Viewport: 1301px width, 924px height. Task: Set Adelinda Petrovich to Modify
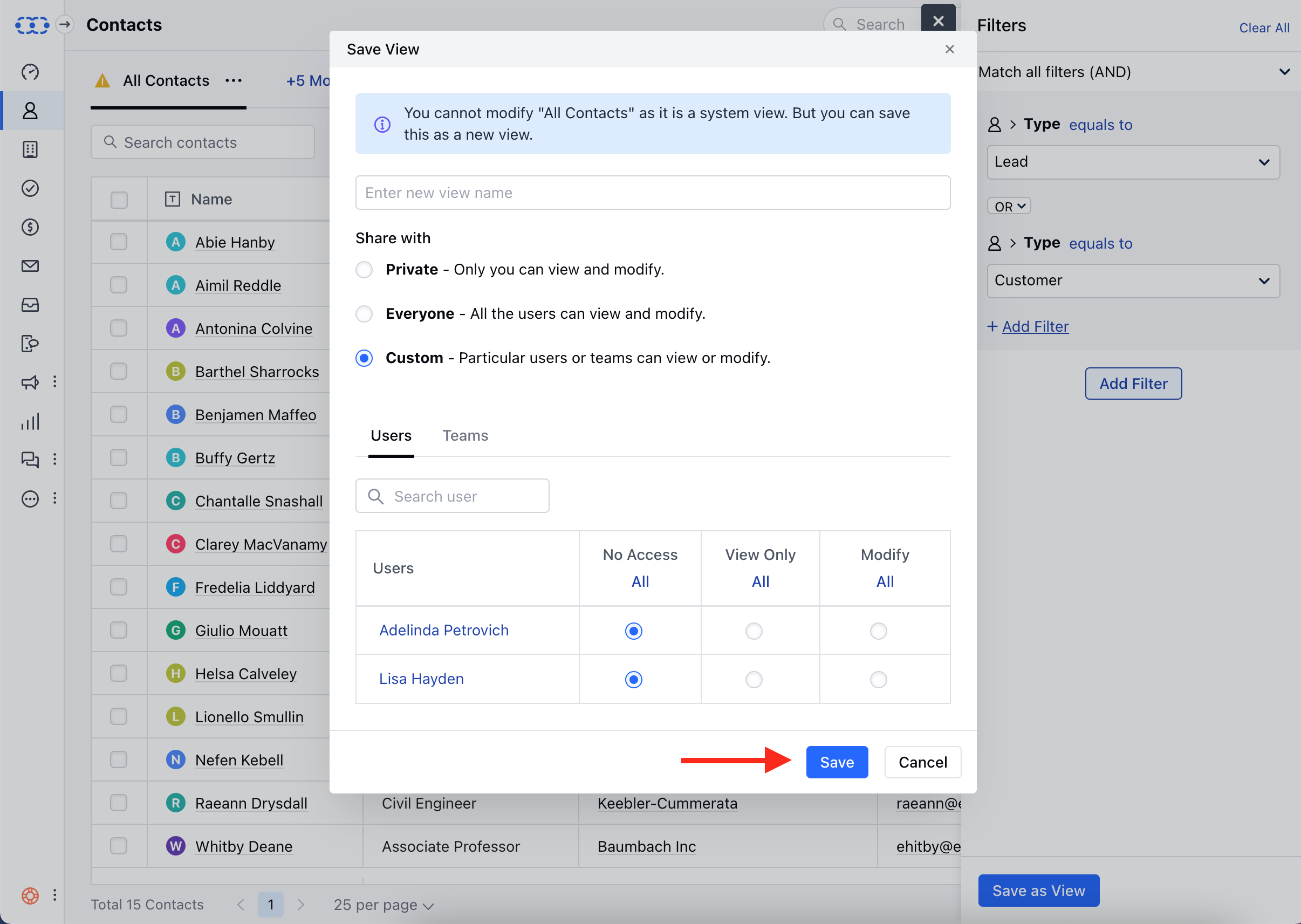(x=878, y=631)
